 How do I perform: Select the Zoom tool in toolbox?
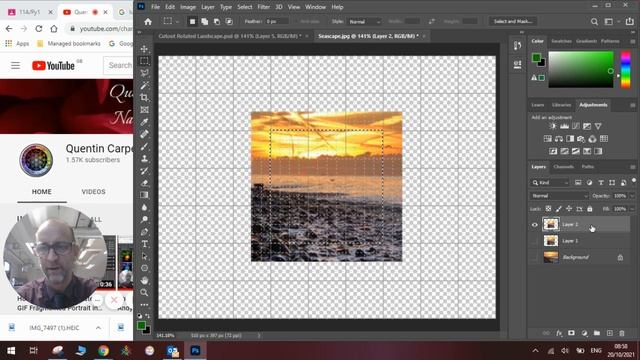click(x=144, y=293)
